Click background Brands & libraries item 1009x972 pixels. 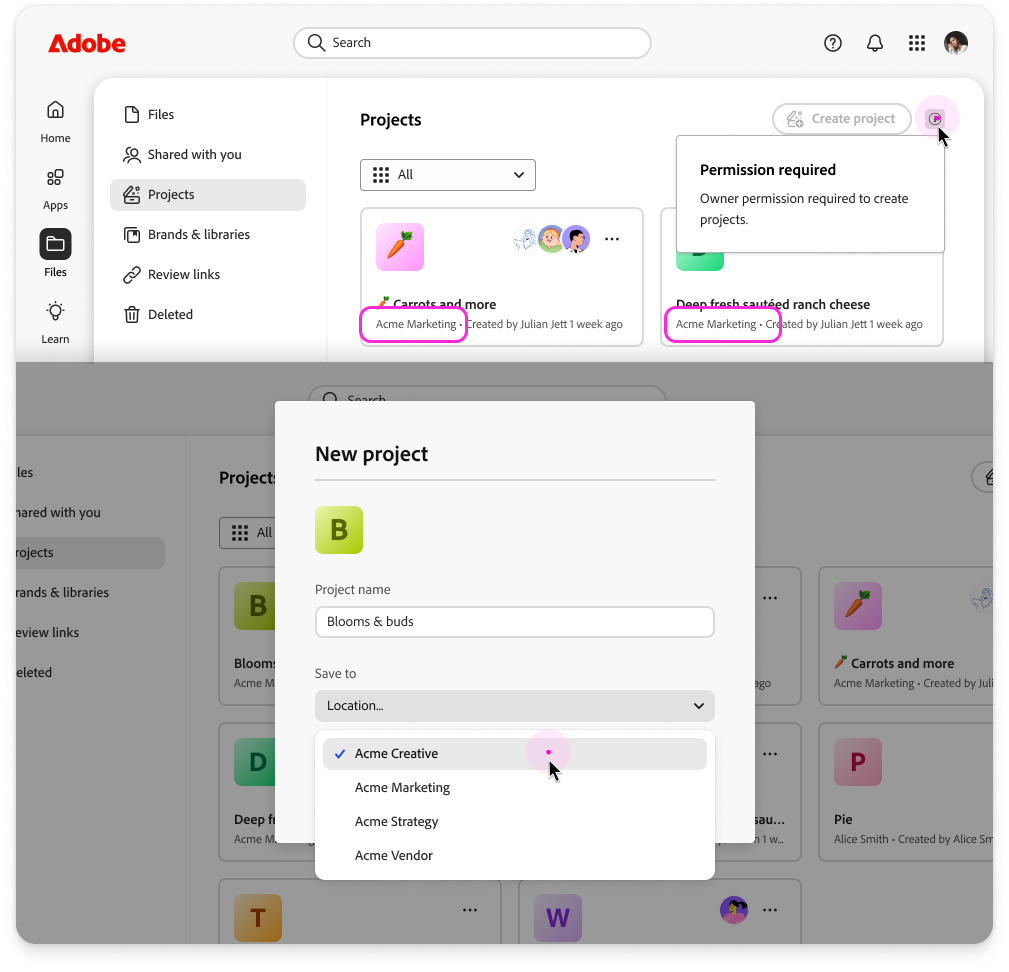(x=62, y=592)
